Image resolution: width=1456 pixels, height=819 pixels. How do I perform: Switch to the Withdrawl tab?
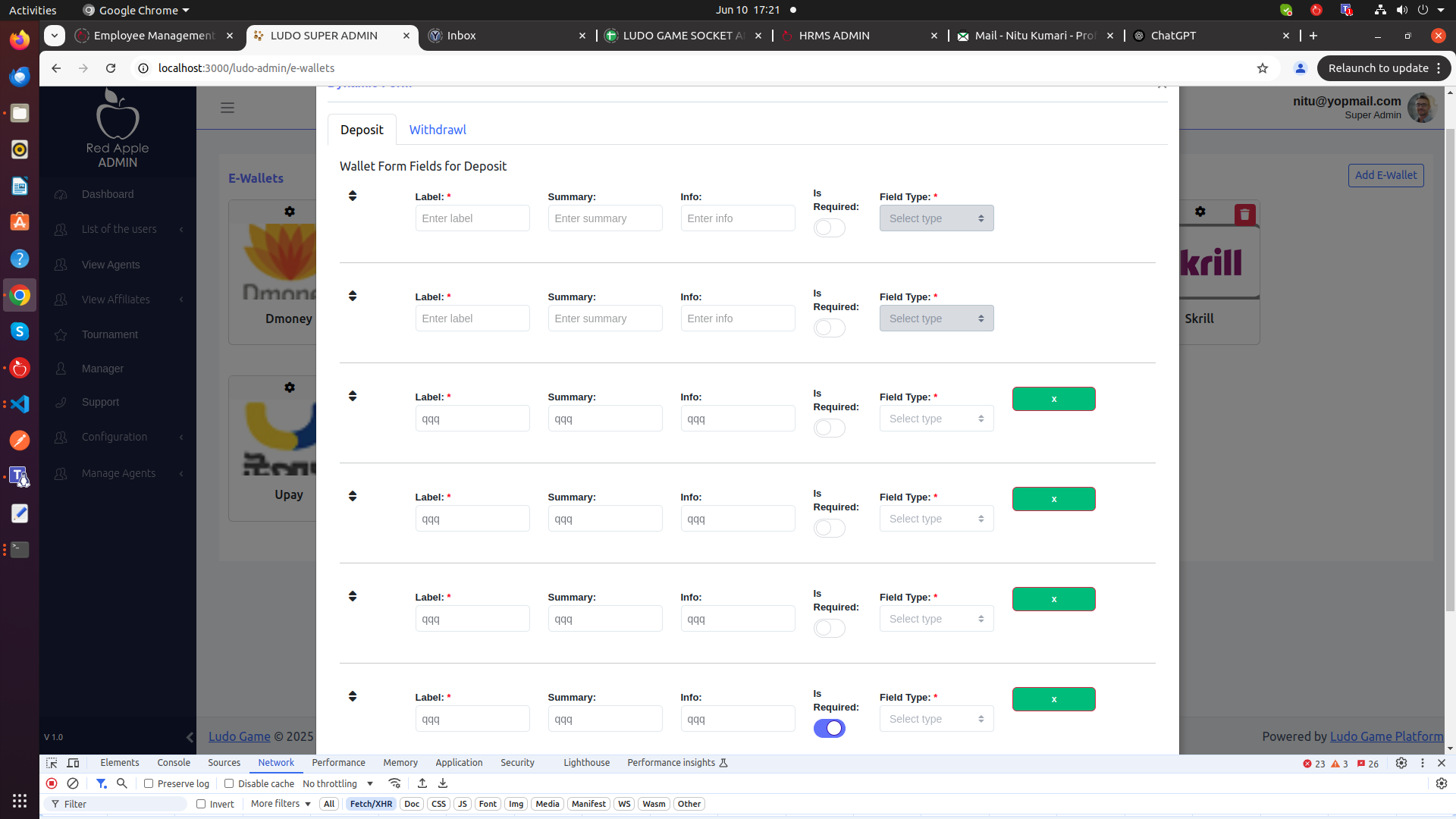coord(438,130)
